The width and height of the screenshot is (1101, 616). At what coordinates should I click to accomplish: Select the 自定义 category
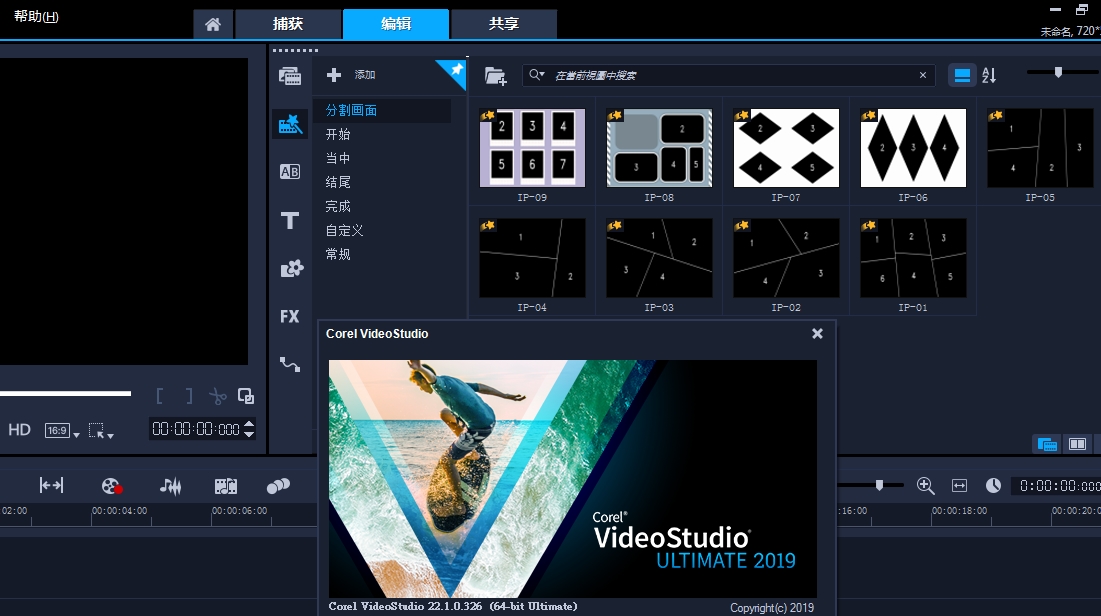344,230
